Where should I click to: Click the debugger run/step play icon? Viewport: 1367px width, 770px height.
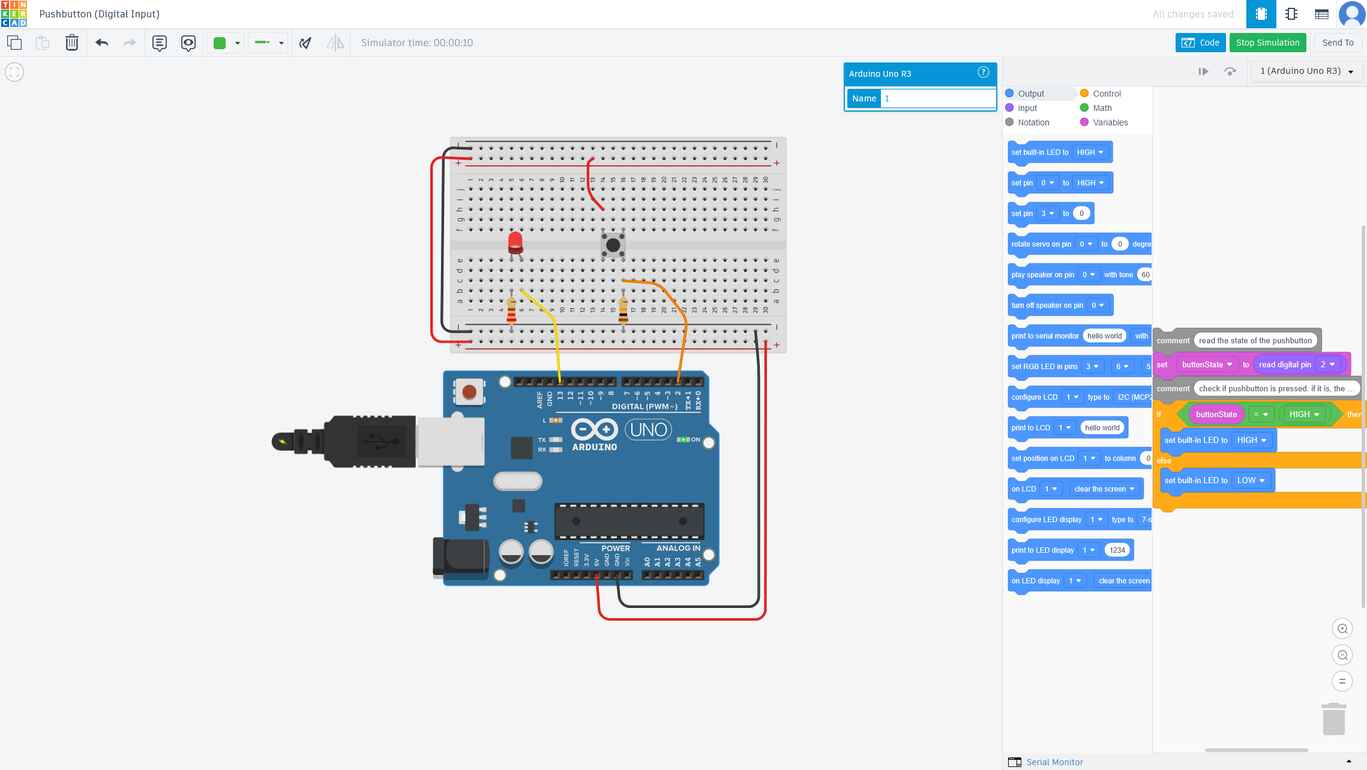pos(1203,72)
